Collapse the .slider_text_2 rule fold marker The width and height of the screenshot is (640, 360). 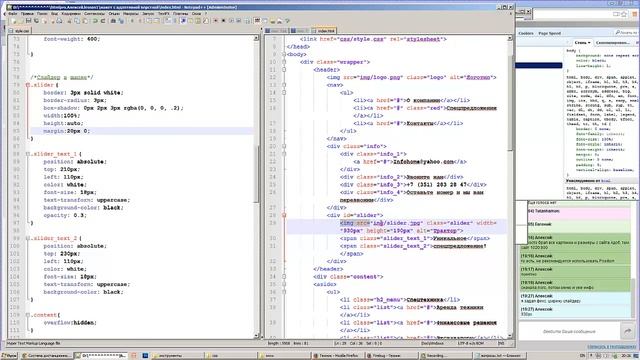[x=28, y=238]
